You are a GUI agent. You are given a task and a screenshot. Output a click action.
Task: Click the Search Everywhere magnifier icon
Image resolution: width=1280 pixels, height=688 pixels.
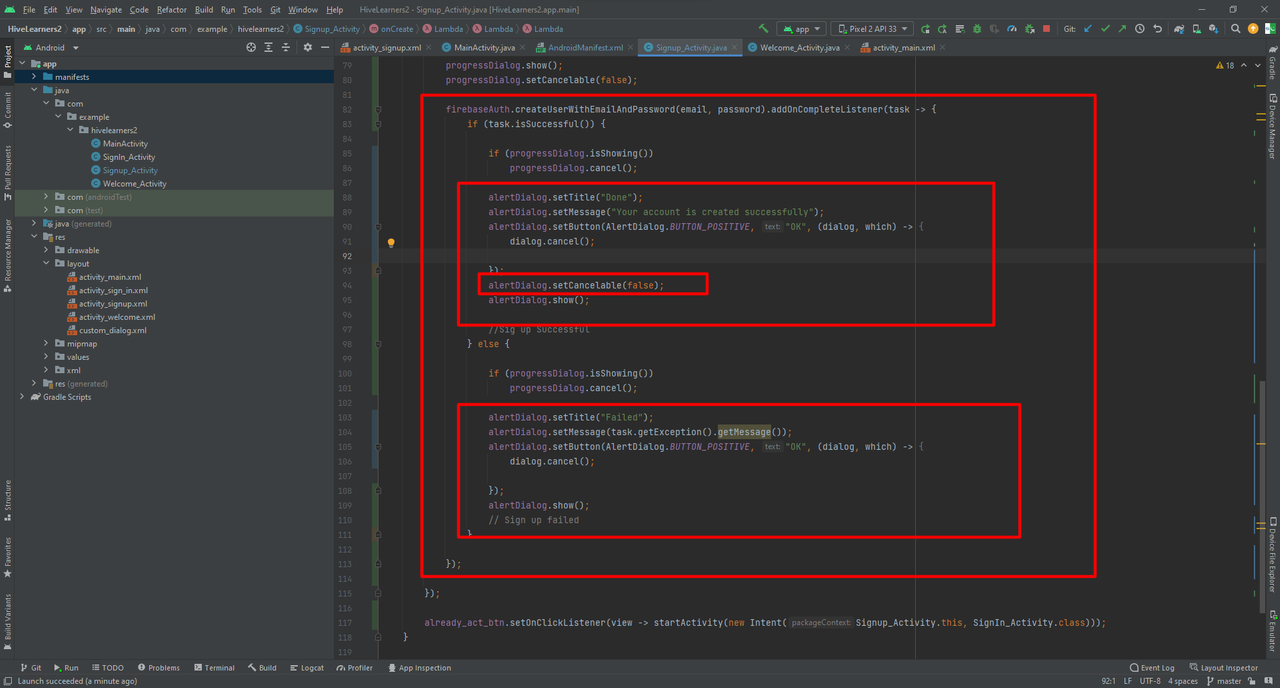point(1236,29)
